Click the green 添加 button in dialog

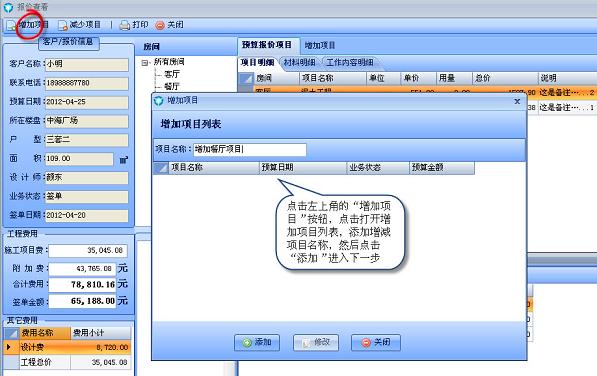tap(257, 343)
